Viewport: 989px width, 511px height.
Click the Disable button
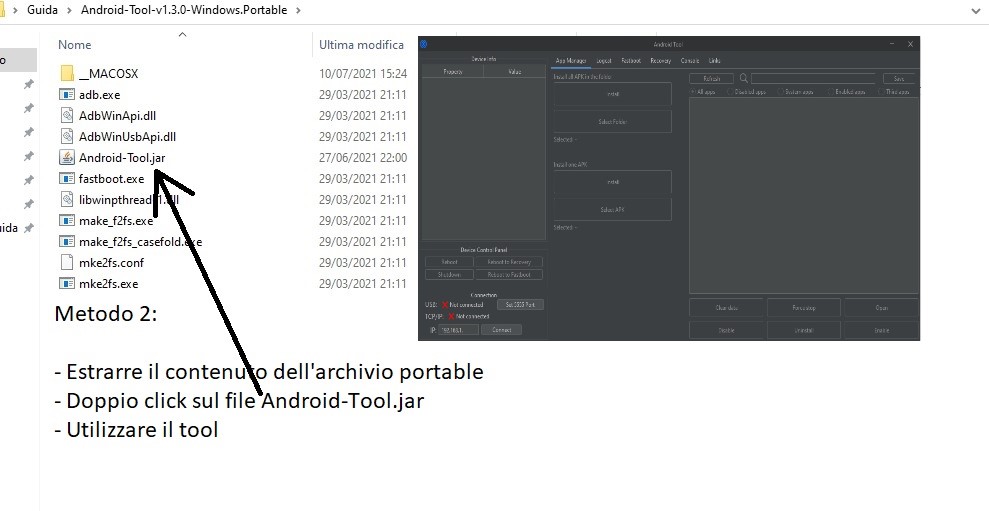[727, 330]
